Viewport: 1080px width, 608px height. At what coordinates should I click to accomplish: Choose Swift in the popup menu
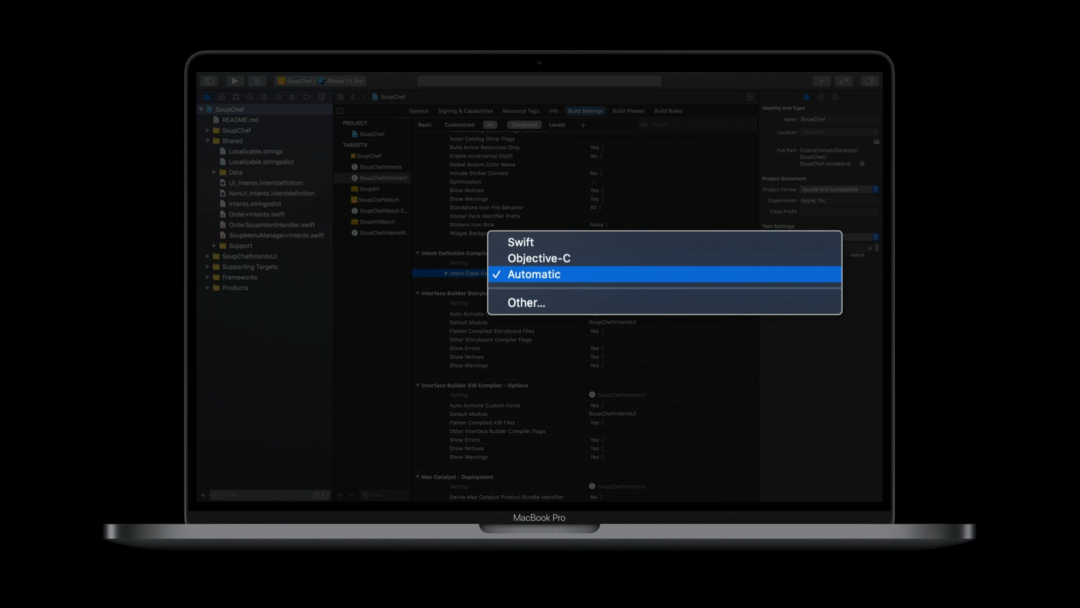pyautogui.click(x=664, y=242)
